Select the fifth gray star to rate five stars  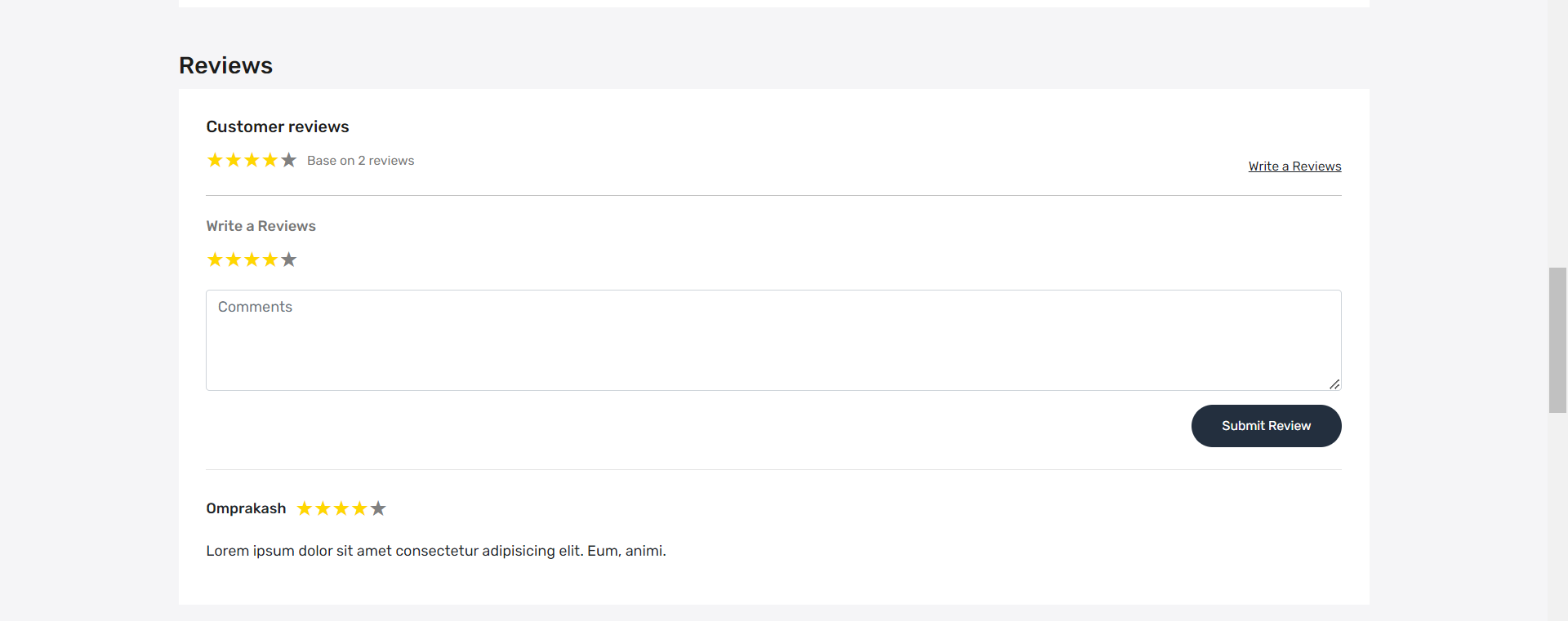(x=287, y=259)
